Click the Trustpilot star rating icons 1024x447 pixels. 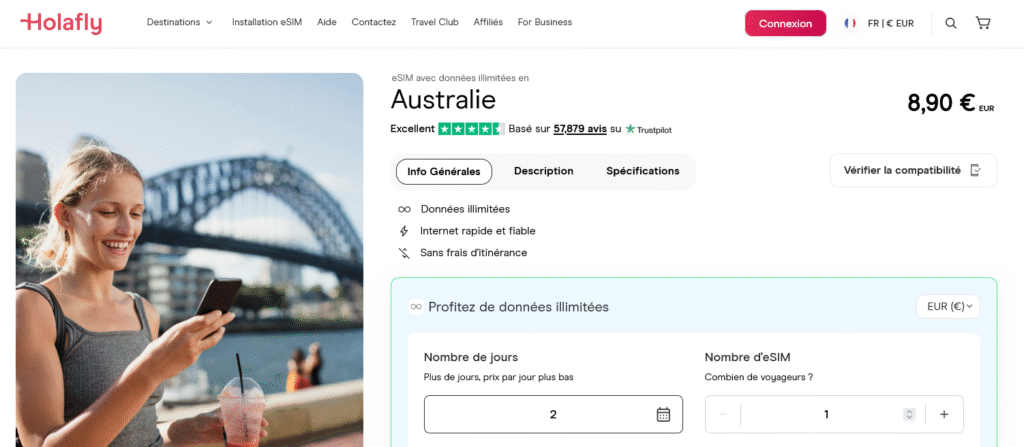[x=471, y=129]
